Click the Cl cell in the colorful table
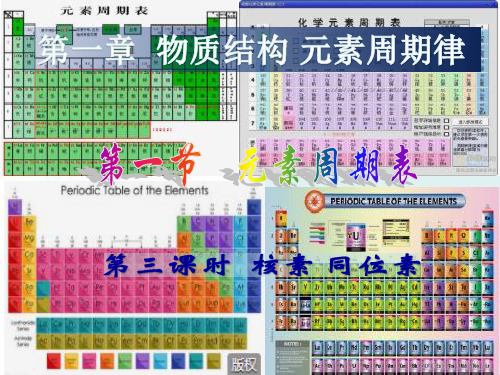Screen dimensions: 500x375 tap(240, 239)
